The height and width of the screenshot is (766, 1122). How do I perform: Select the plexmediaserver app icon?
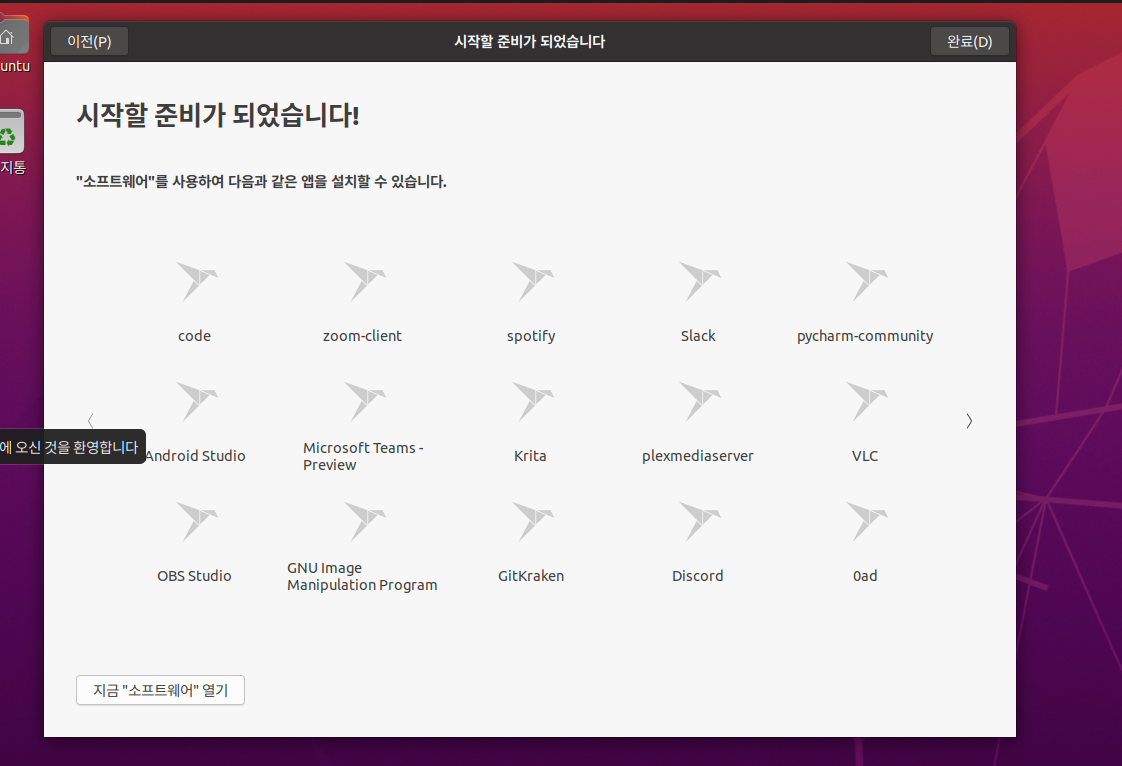(x=699, y=401)
